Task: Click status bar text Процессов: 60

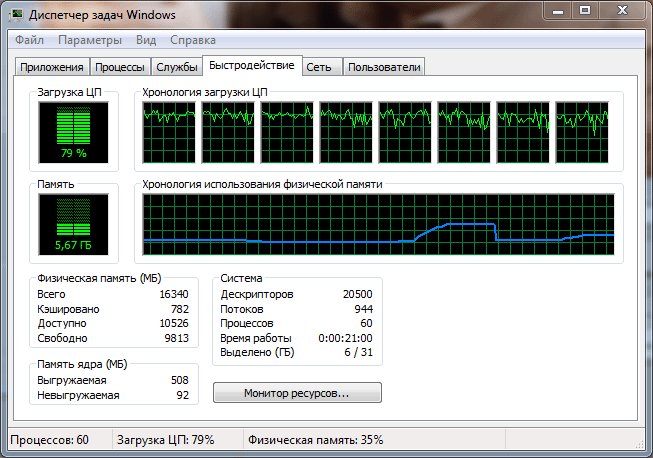Action: point(50,440)
